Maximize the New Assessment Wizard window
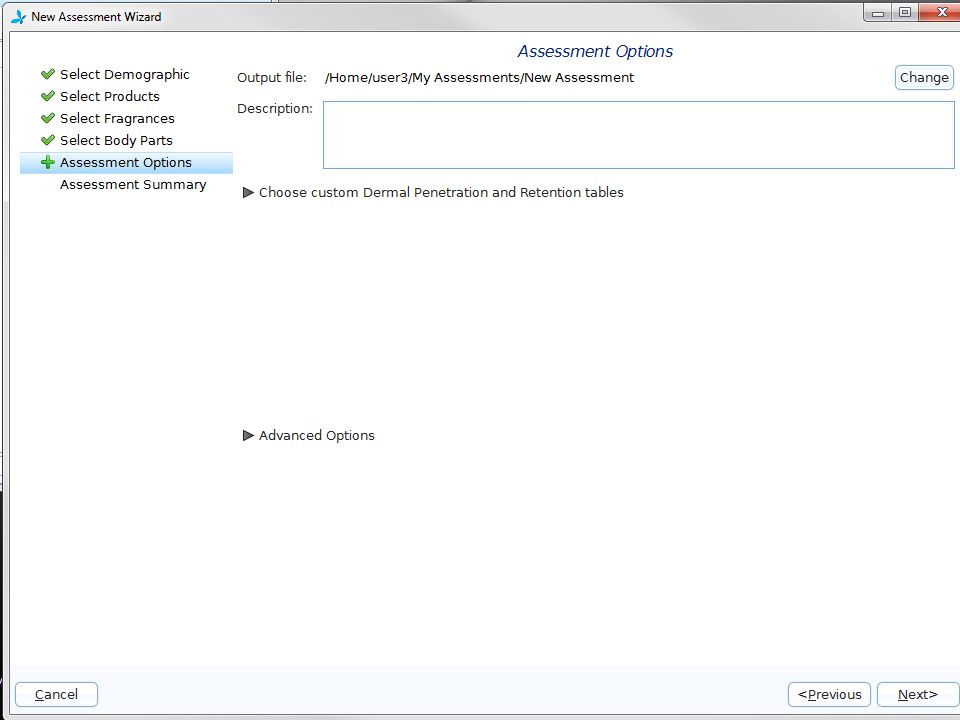The width and height of the screenshot is (960, 720). 905,12
